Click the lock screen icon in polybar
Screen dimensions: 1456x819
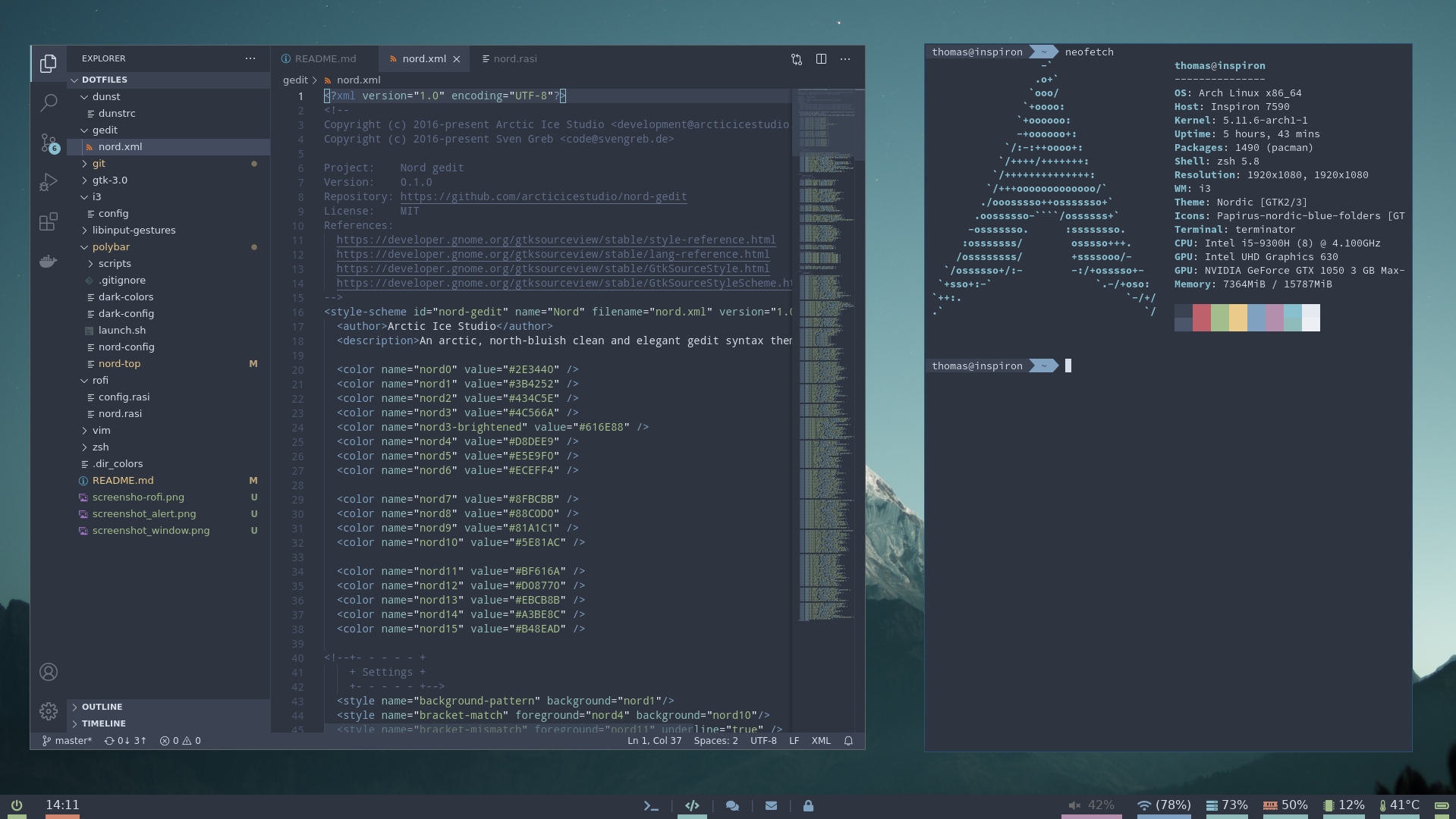[808, 806]
